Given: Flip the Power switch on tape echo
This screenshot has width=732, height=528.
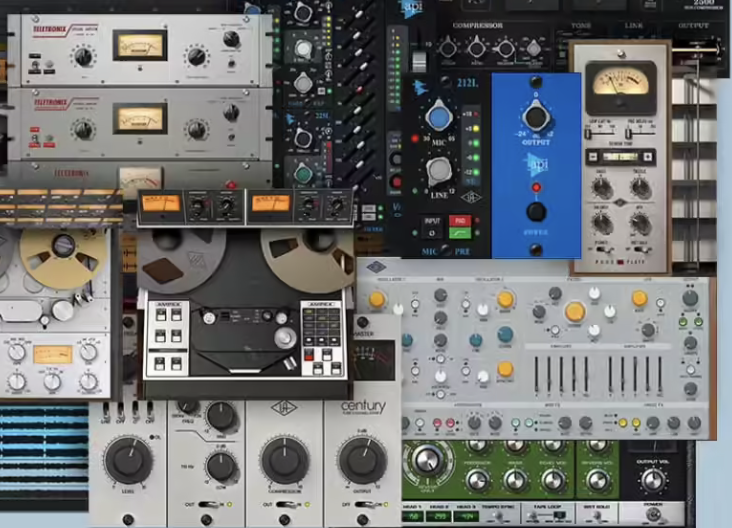Looking at the screenshot, I should (652, 515).
